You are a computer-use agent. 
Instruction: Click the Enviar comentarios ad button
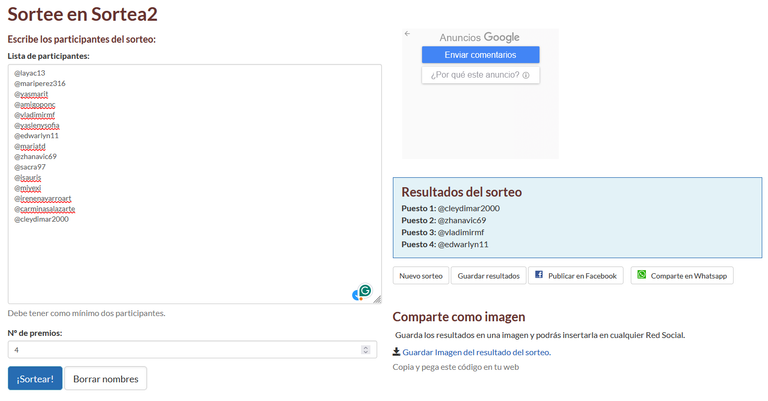[480, 55]
